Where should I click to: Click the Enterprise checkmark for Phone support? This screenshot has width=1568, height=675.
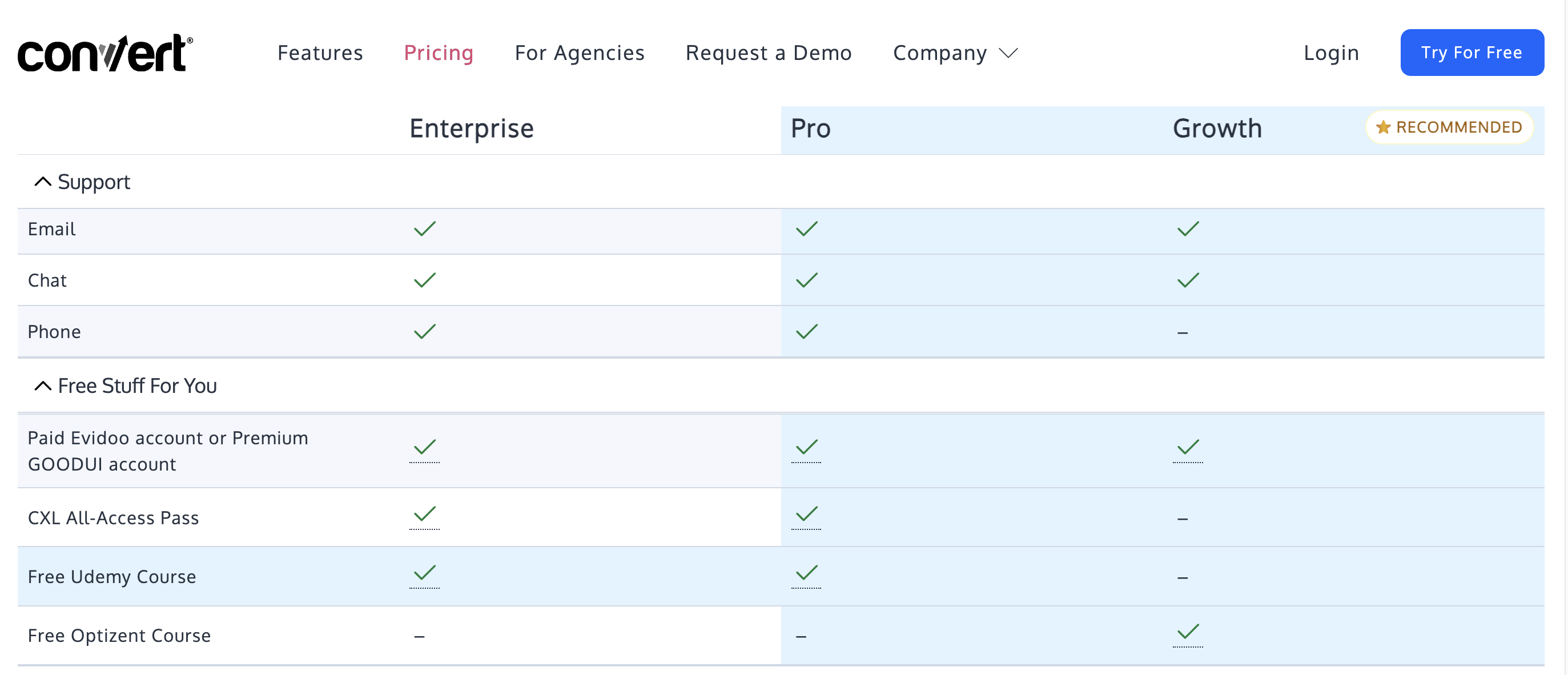pyautogui.click(x=424, y=332)
